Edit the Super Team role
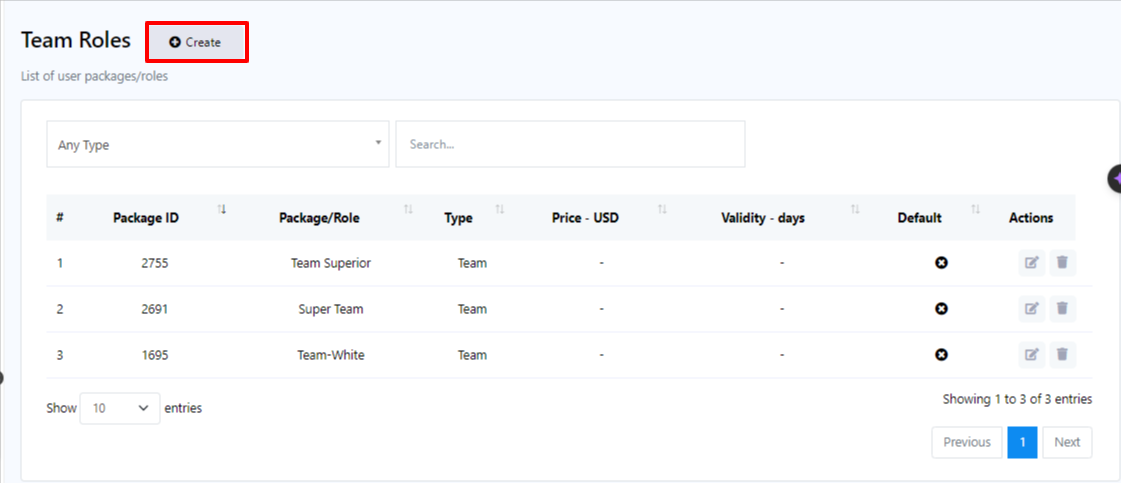Screen dimensions: 1121x483 [x=1031, y=309]
